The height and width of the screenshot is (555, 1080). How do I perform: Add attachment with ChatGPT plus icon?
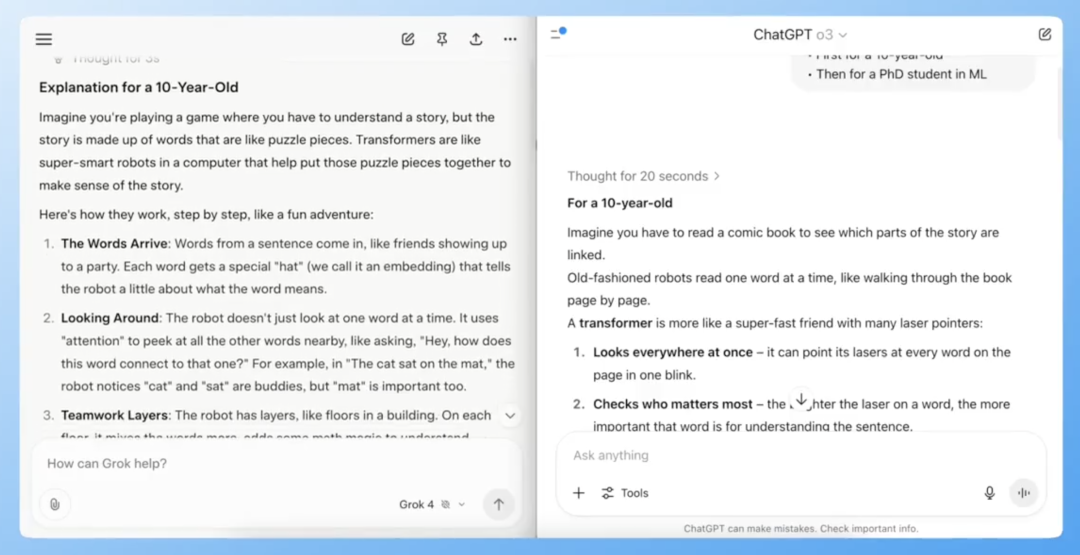[x=579, y=493]
